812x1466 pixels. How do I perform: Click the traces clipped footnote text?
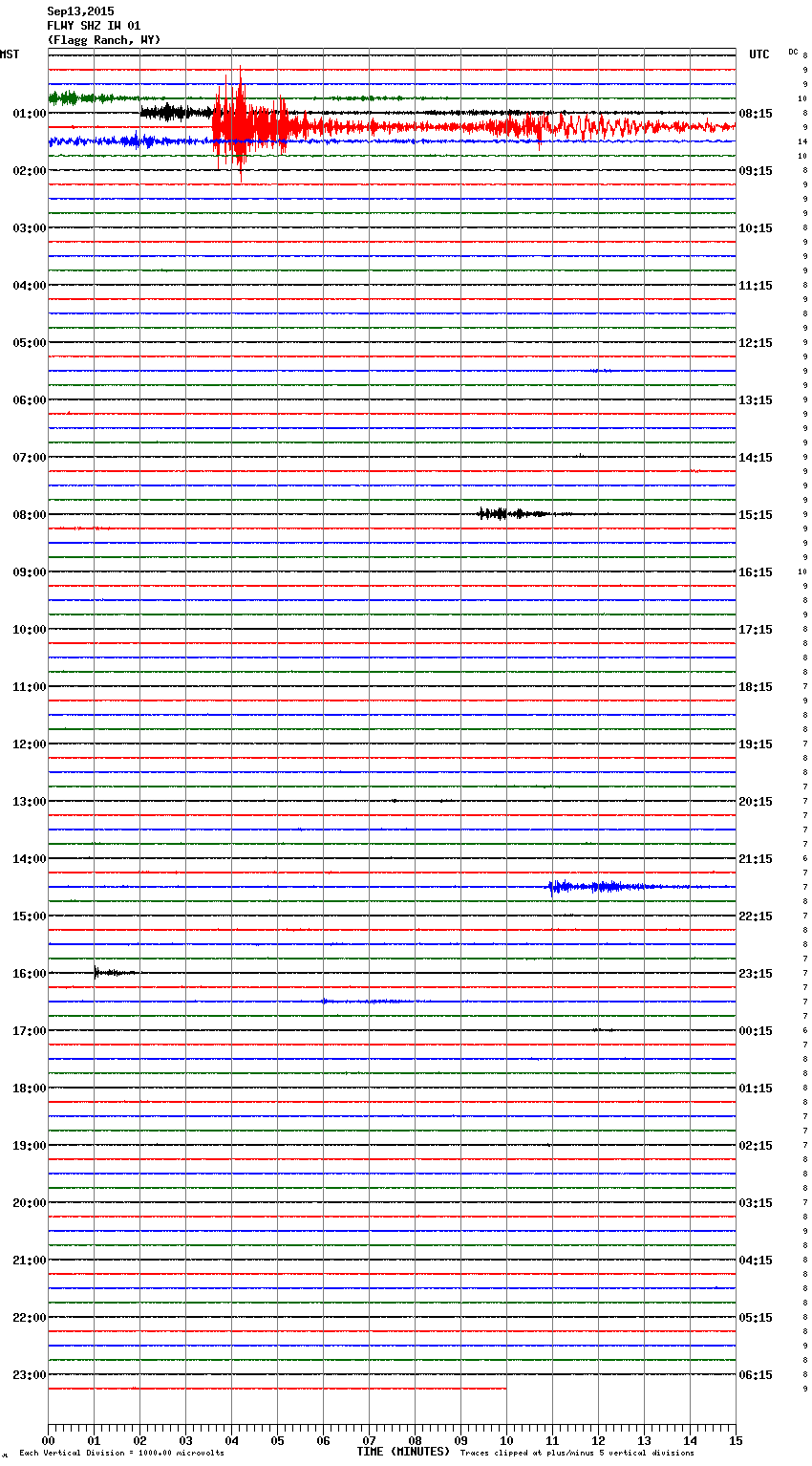pyautogui.click(x=577, y=1454)
